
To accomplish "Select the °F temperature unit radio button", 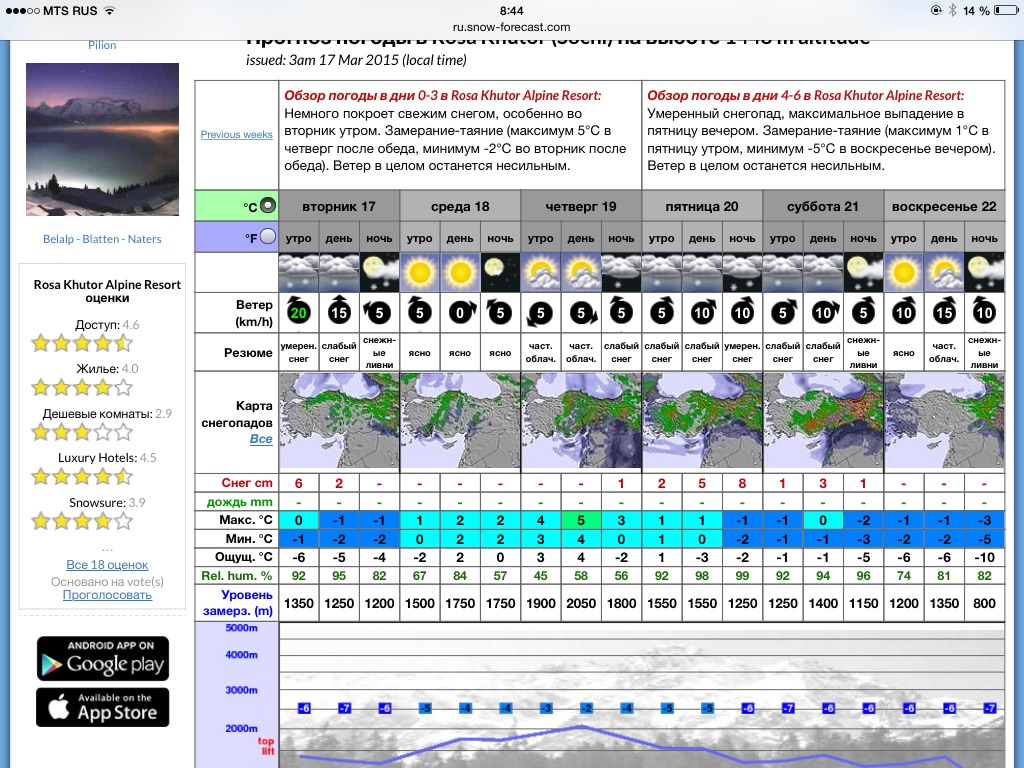I will click(x=268, y=236).
